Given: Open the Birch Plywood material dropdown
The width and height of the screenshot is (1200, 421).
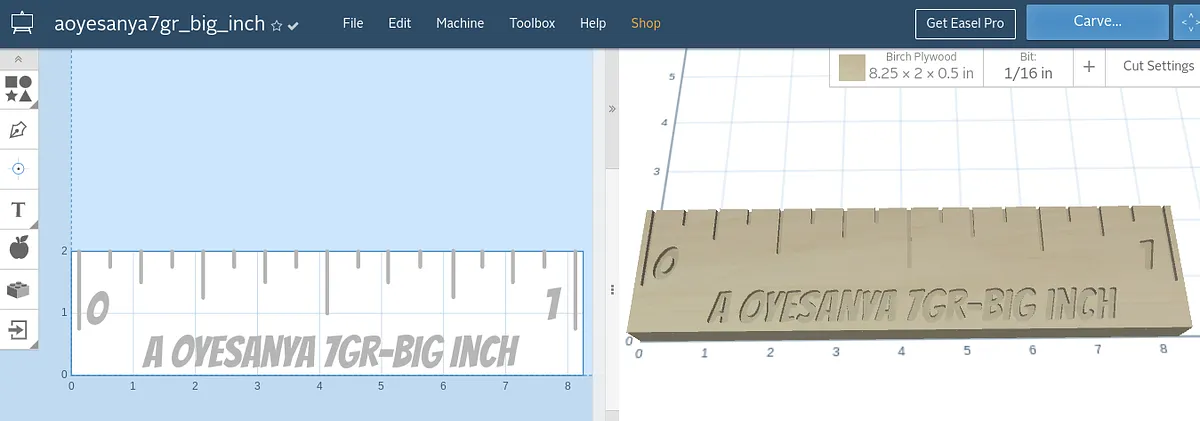Looking at the screenshot, I should 920,66.
